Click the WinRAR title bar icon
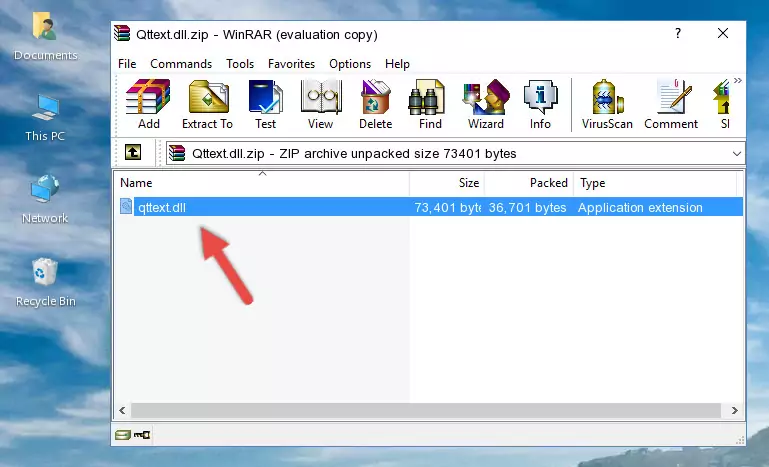769x467 pixels. [x=122, y=33]
